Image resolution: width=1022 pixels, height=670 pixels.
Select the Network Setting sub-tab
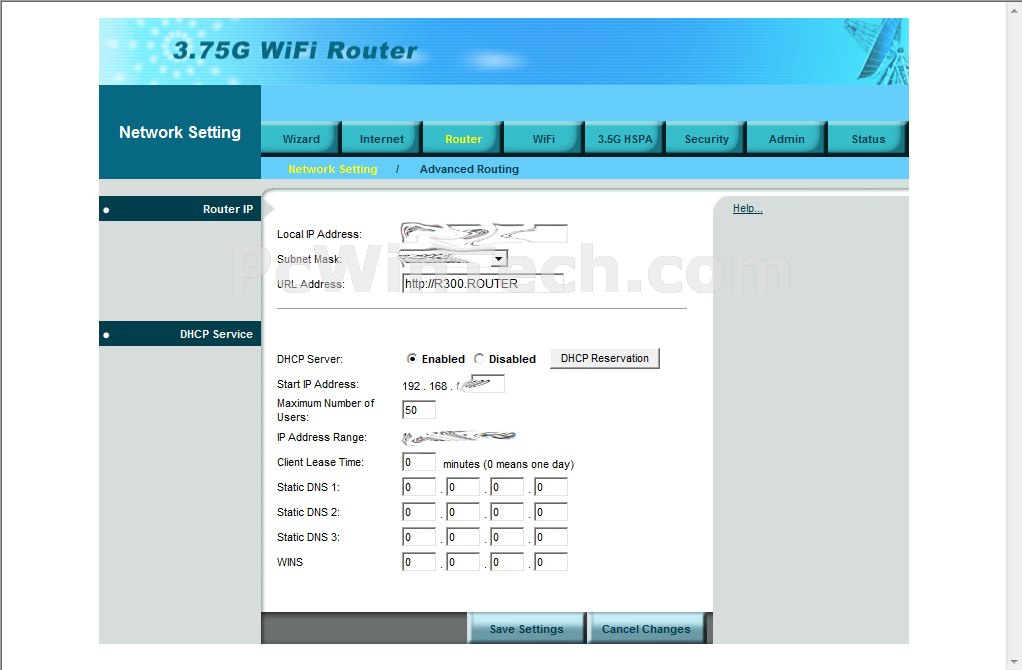(332, 169)
